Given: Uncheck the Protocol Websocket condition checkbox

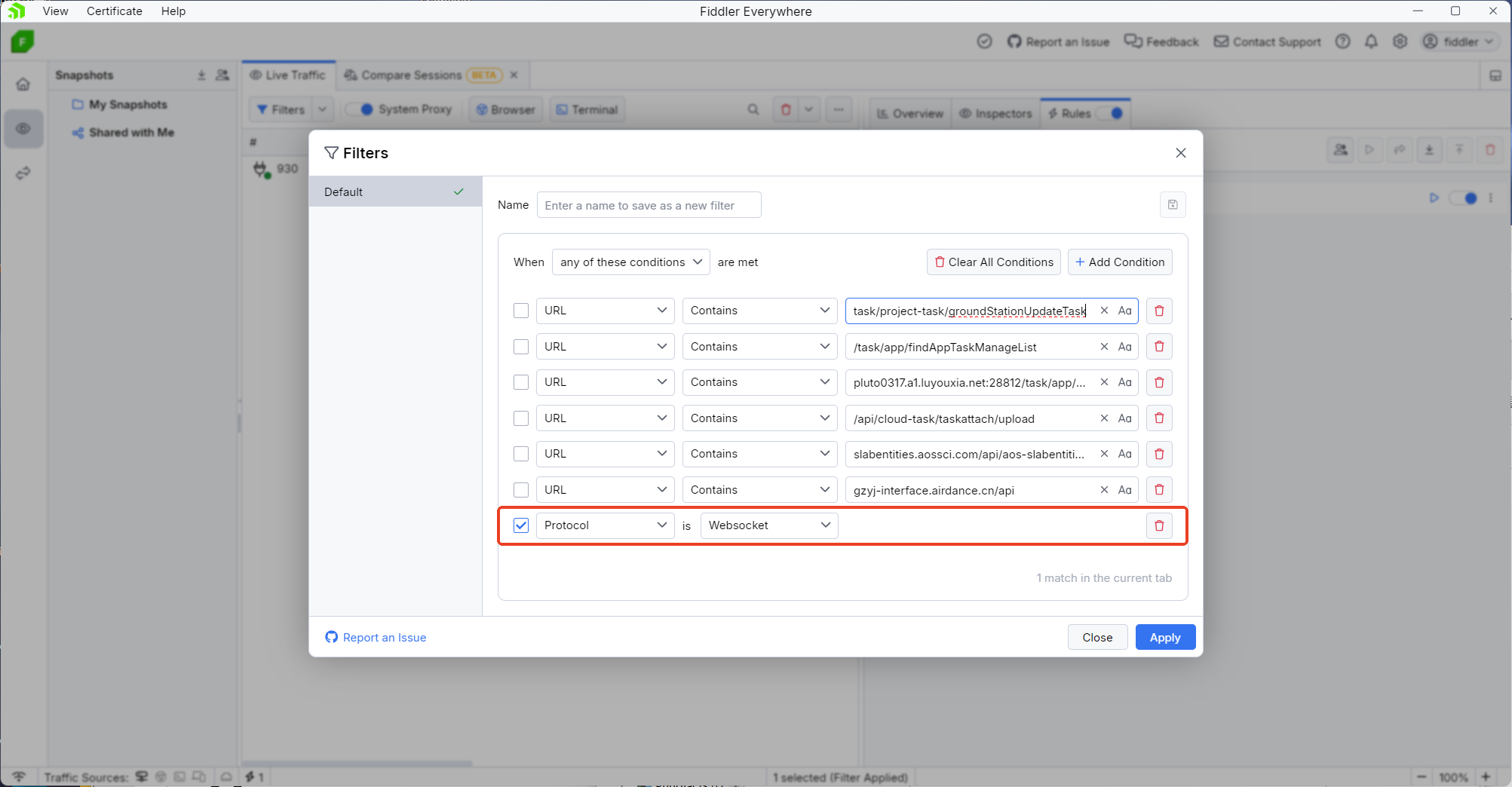Looking at the screenshot, I should click(x=521, y=525).
